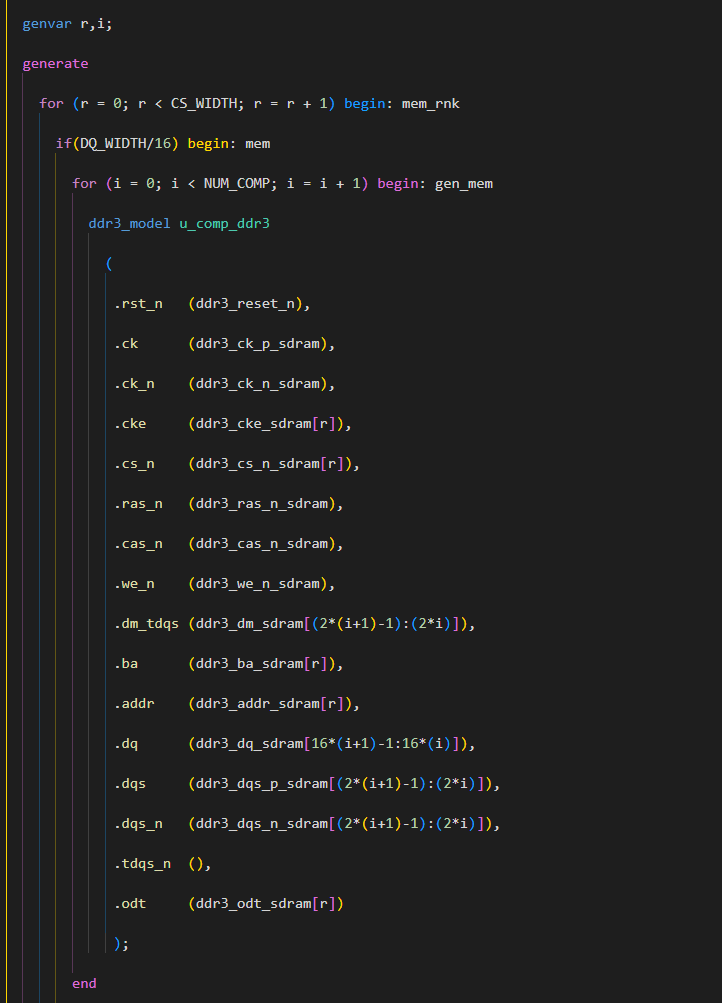The image size is (722, 1003).
Task: Click the 'u_comp_ddr3' instance name
Action: 224,224
